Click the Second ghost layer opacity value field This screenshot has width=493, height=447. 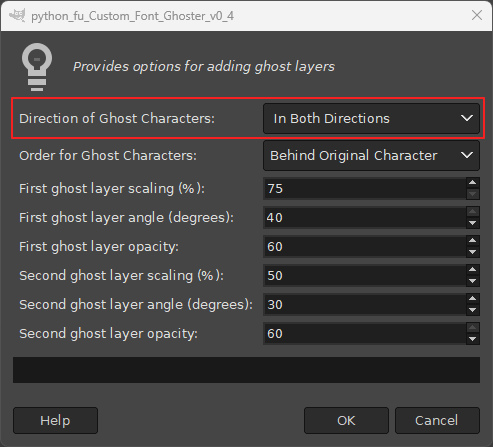[365, 334]
